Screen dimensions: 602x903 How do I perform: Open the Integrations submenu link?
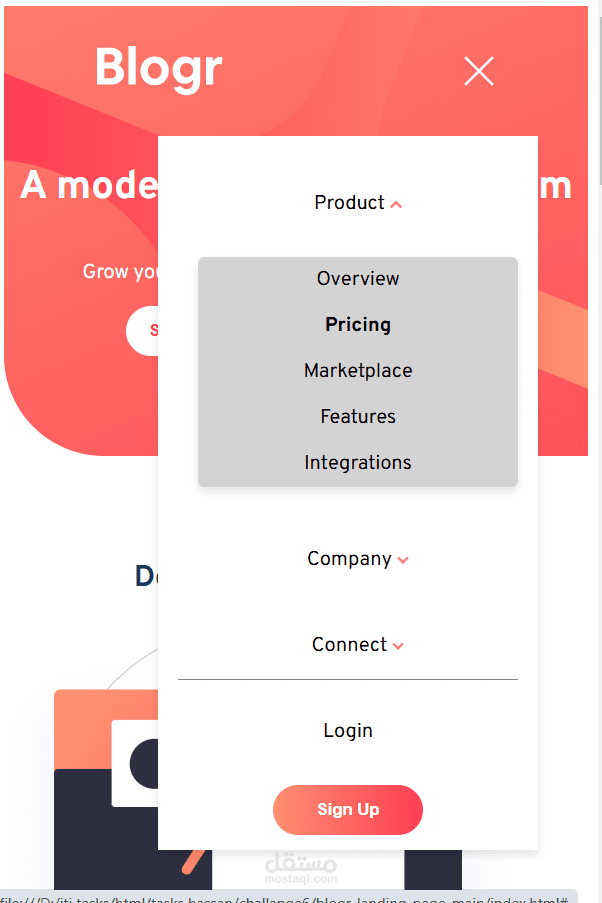pos(358,463)
